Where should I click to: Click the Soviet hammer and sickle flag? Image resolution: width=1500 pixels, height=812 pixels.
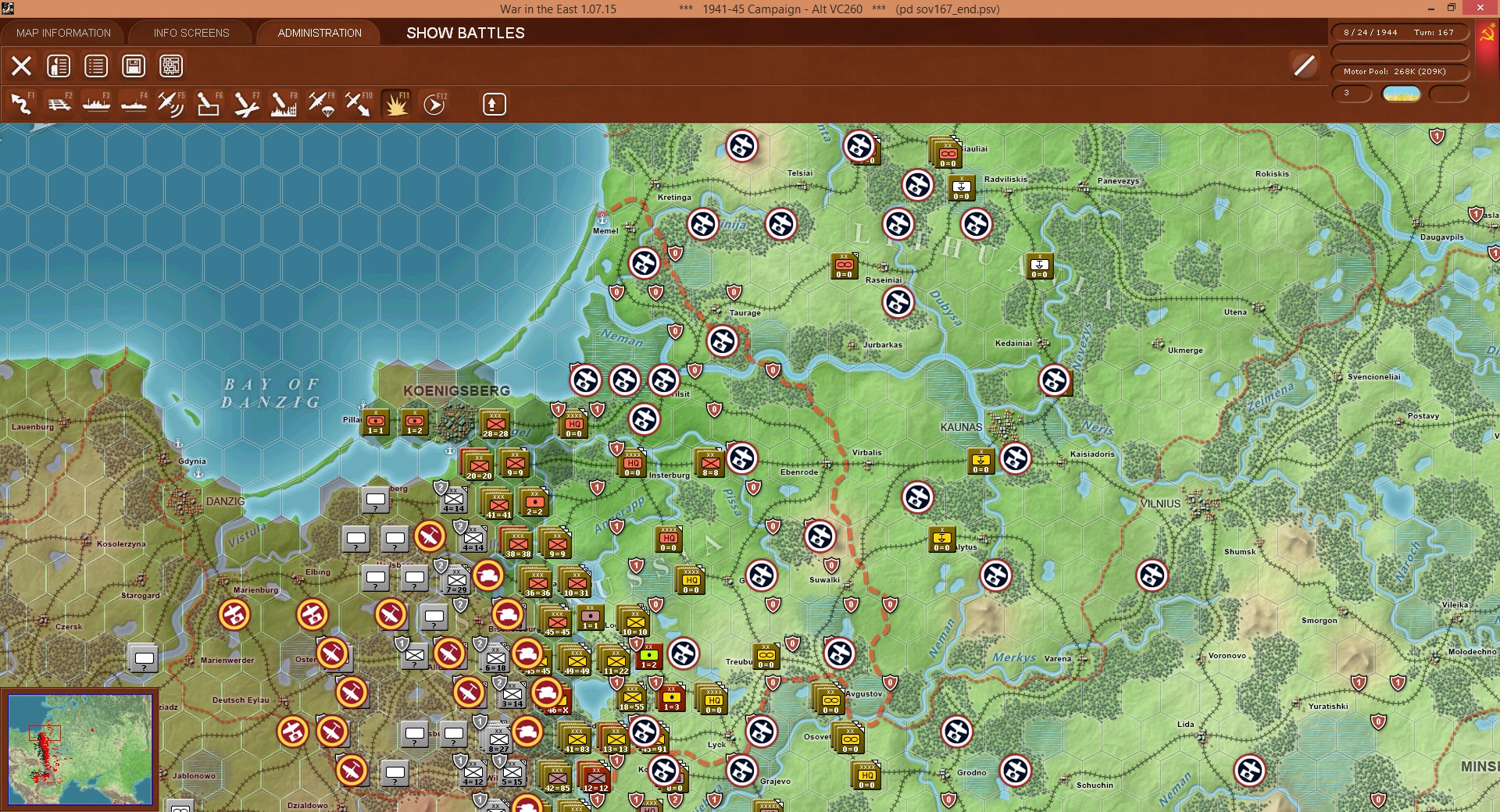point(1487,34)
